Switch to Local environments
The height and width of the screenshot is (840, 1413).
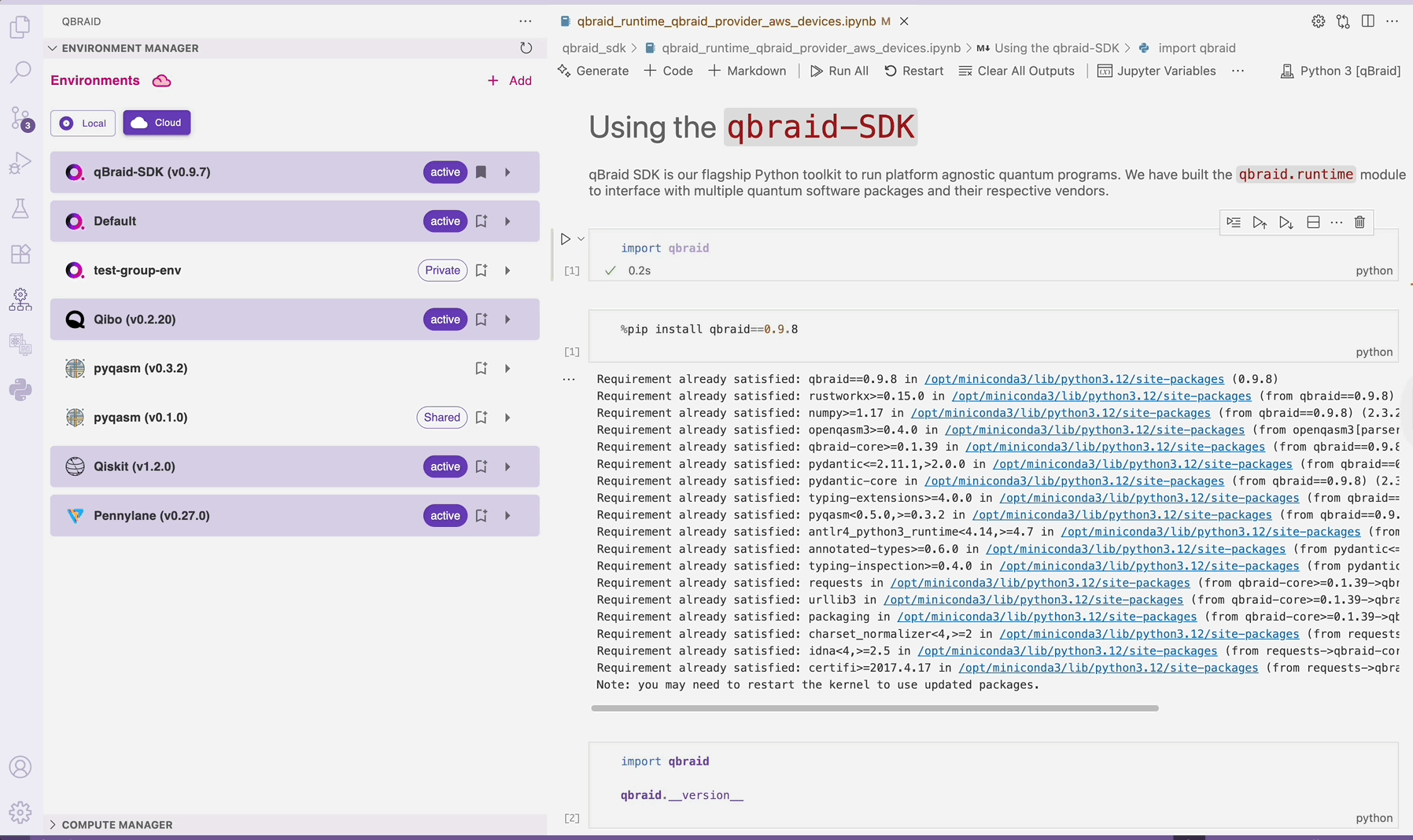pyautogui.click(x=83, y=123)
